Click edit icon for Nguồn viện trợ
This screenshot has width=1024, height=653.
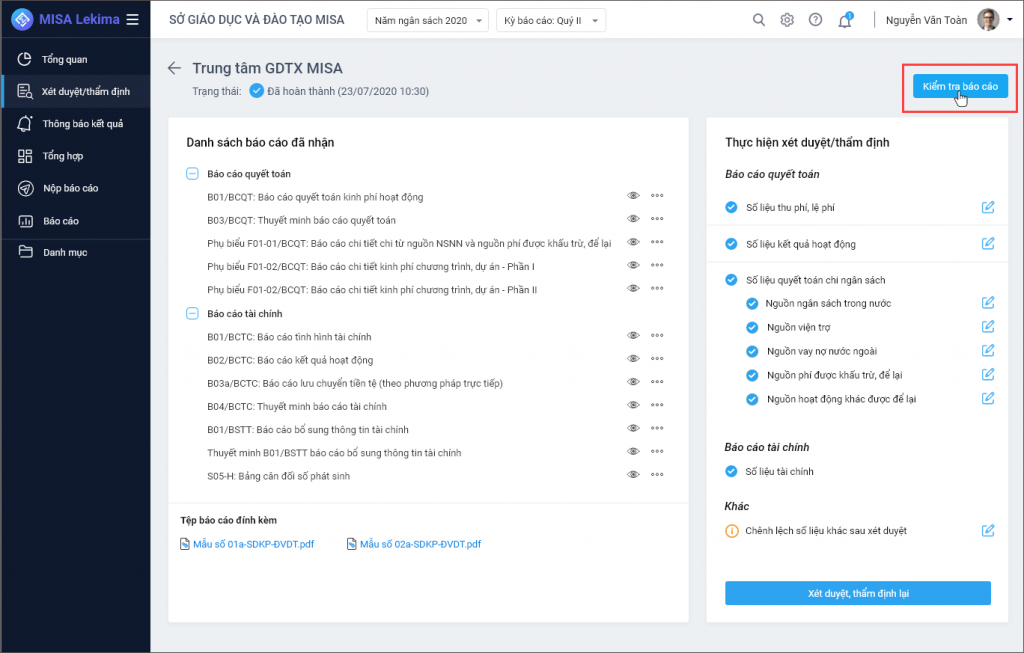[x=988, y=326]
